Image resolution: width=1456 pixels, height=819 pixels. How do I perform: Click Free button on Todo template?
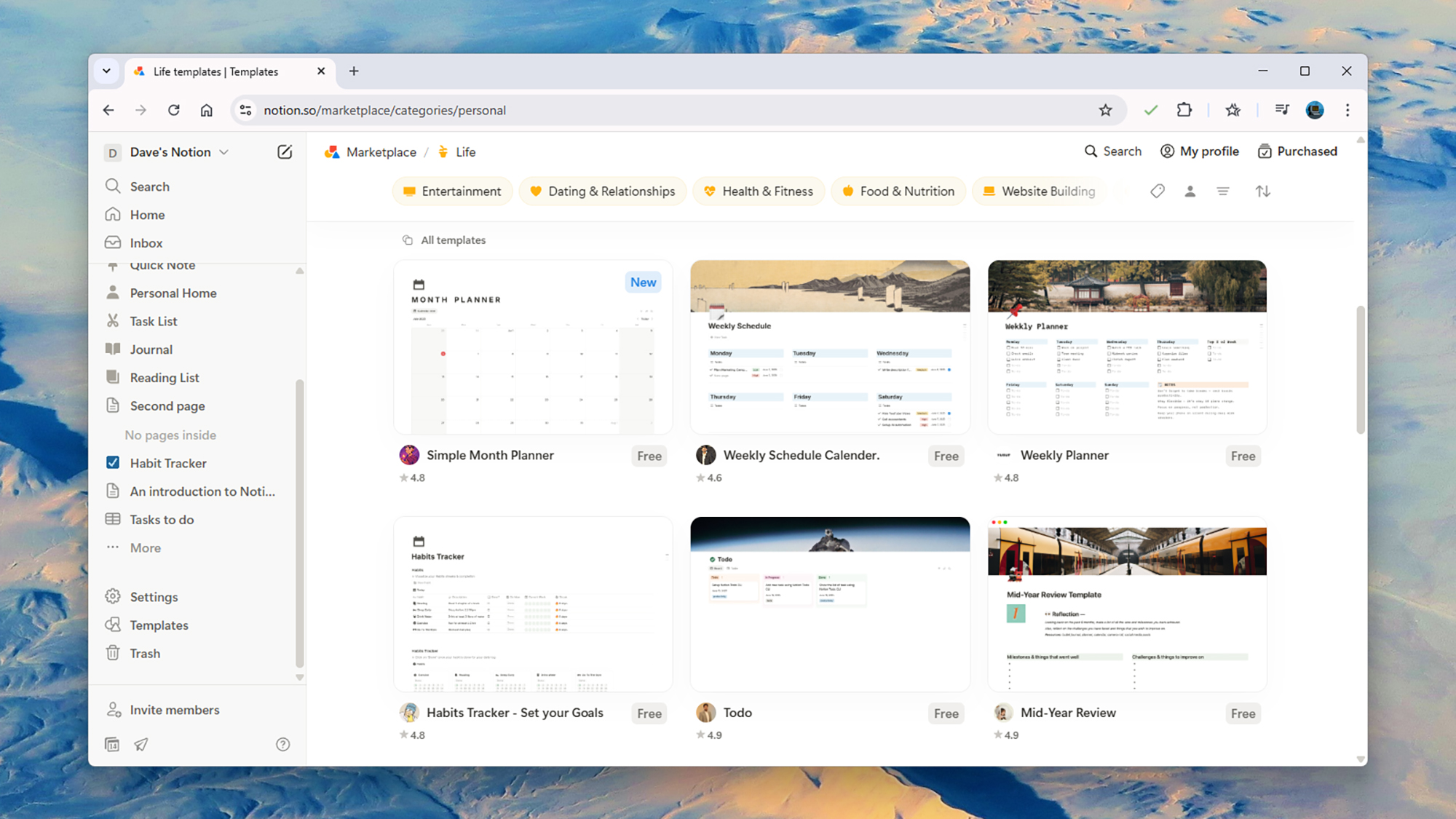pyautogui.click(x=946, y=713)
